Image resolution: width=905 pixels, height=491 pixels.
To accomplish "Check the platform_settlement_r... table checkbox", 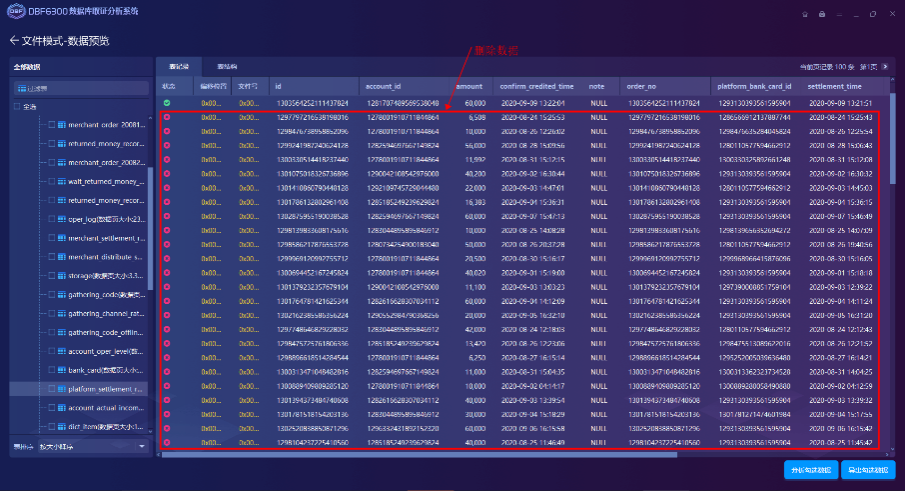I will [x=52, y=389].
